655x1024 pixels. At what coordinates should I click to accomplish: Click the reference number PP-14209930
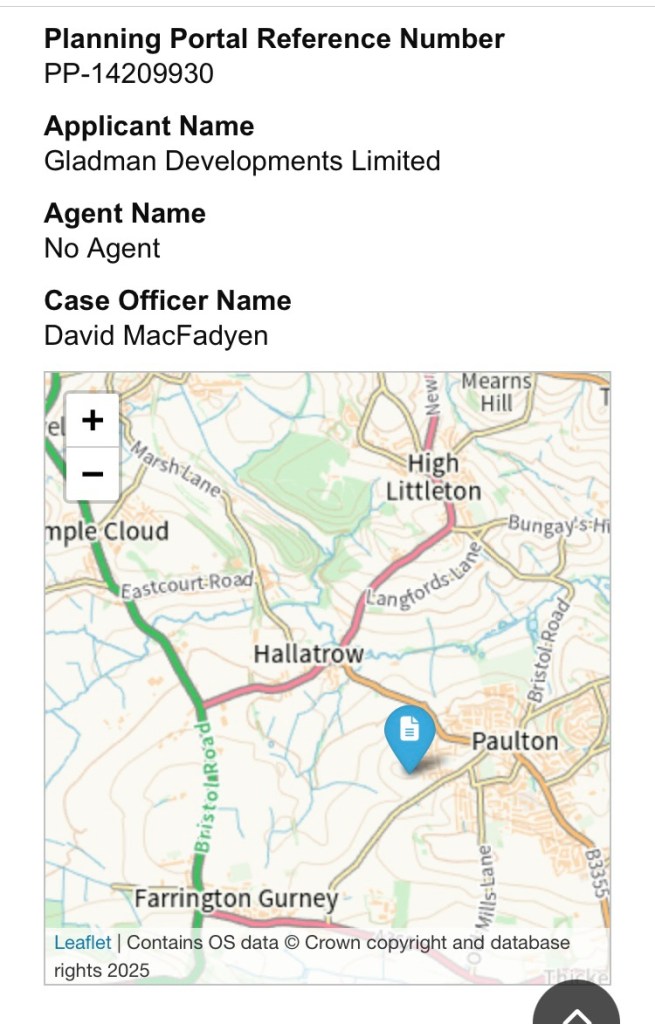coord(128,74)
